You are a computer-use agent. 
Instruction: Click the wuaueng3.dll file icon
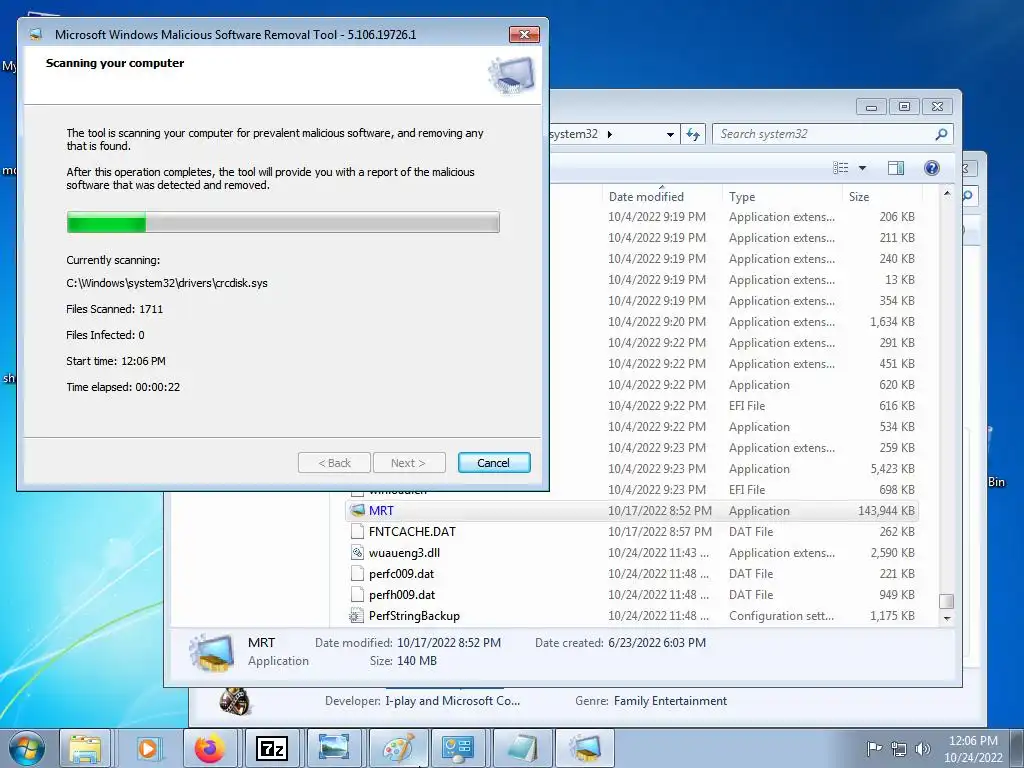coord(357,552)
